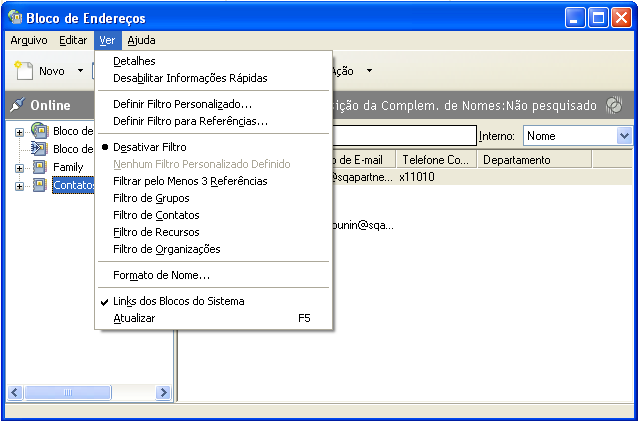
Task: Select the first Bloco de address book icon
Action: click(x=40, y=130)
